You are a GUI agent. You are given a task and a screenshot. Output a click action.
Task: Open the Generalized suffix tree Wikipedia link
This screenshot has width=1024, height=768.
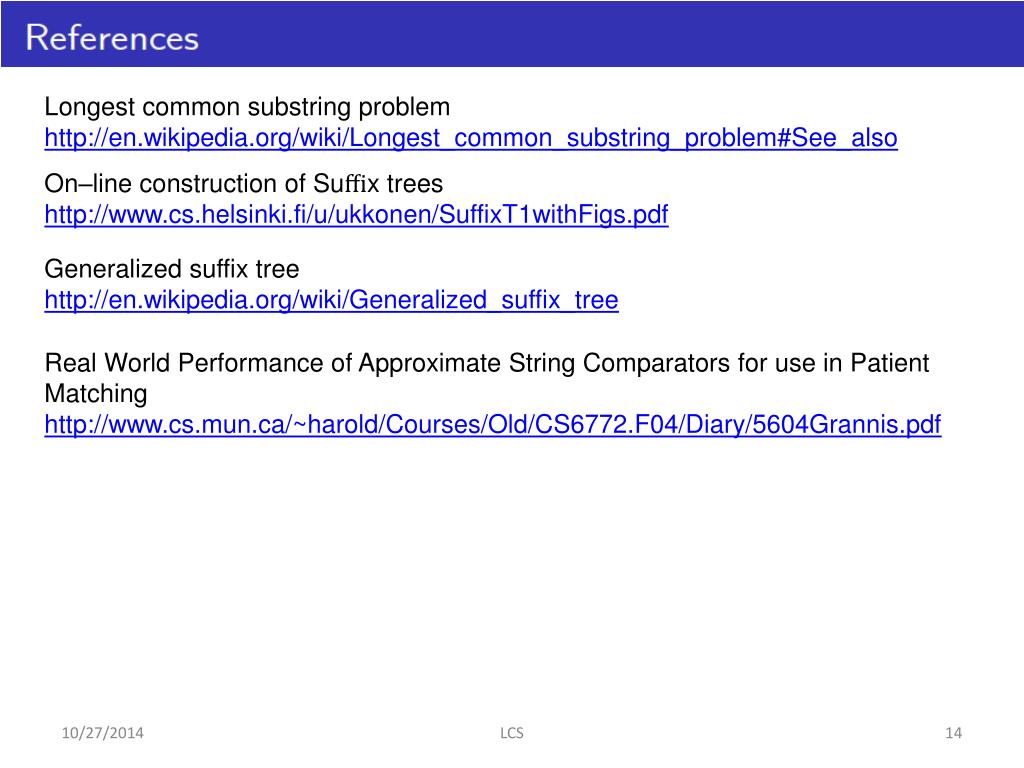click(331, 300)
